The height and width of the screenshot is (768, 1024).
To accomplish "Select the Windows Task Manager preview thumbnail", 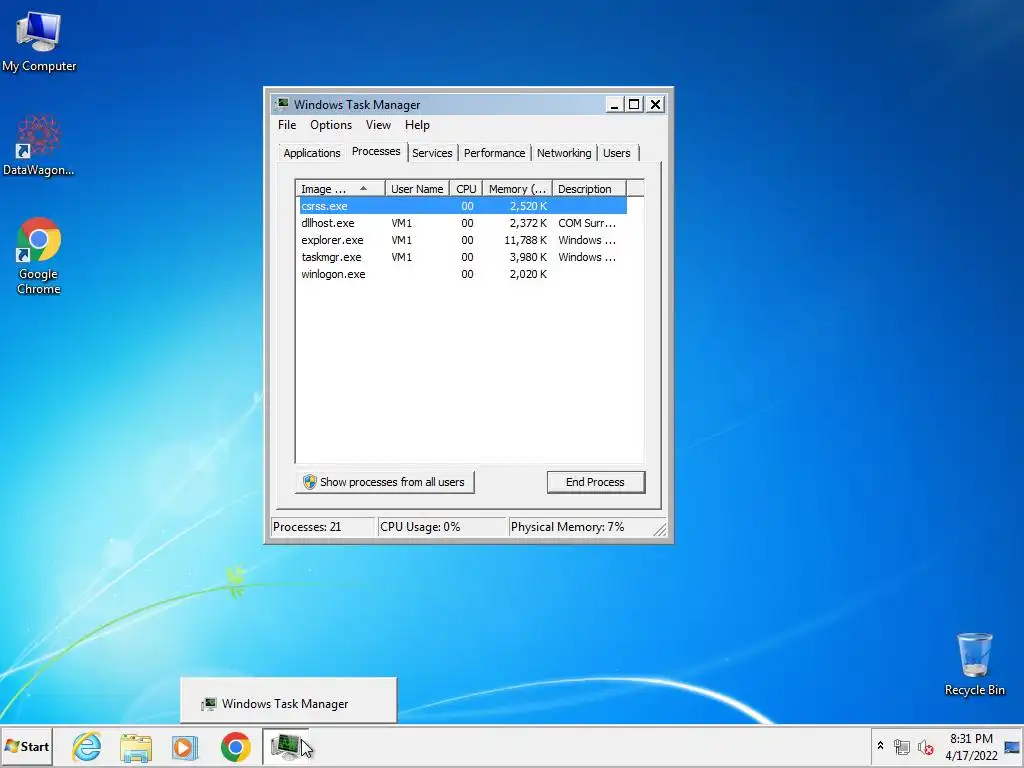I will (288, 701).
